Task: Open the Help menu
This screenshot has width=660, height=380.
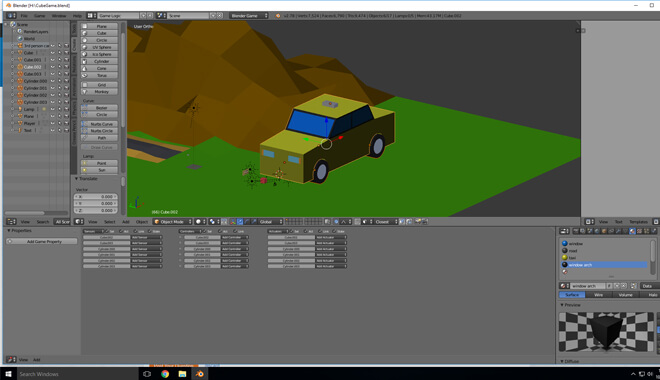Action: point(77,16)
